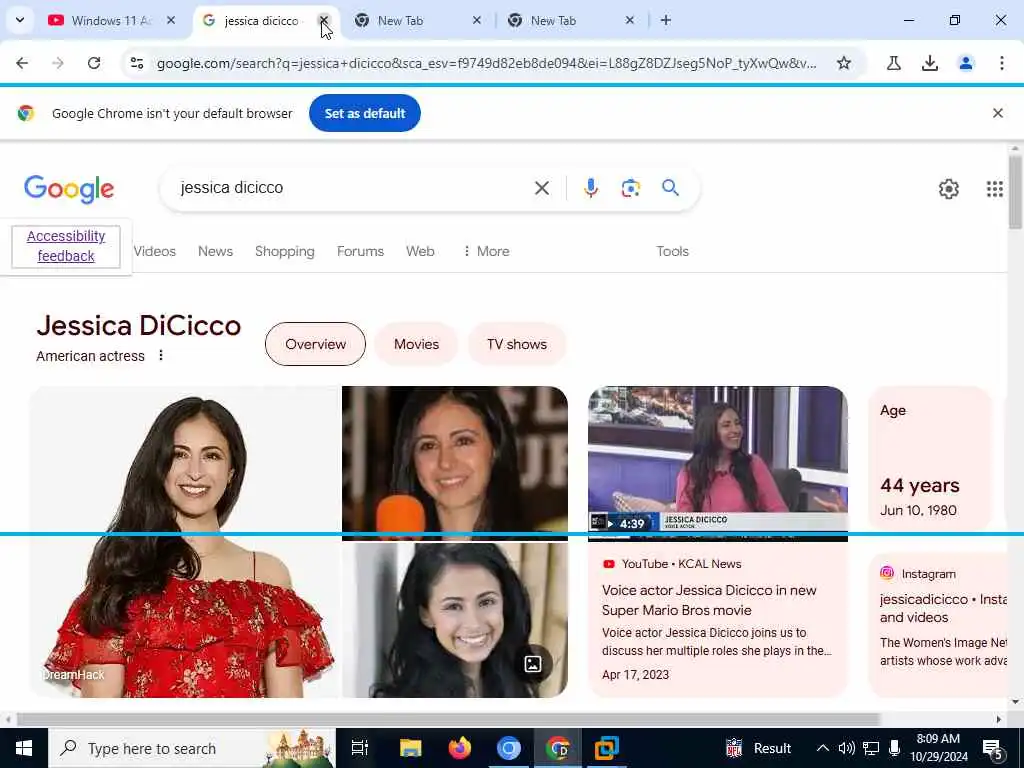Switch to the second New Tab

coord(571,21)
